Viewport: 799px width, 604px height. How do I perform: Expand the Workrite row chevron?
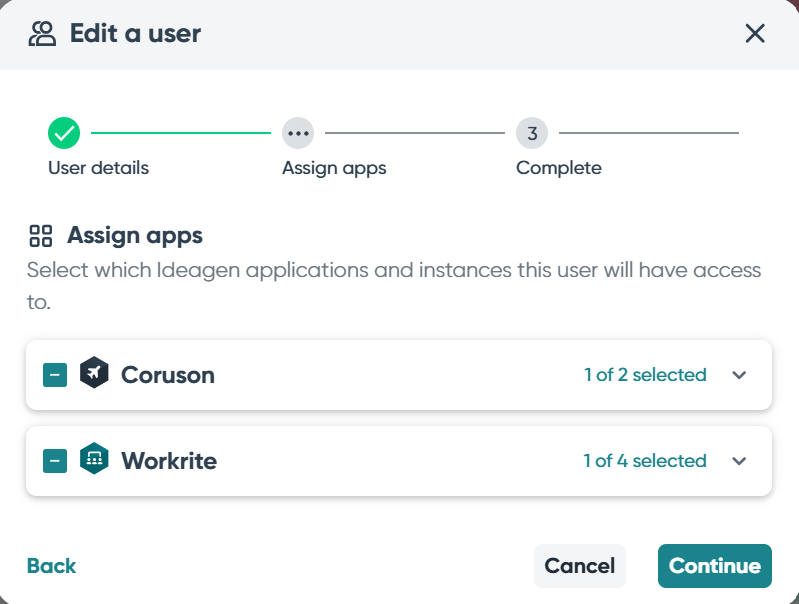point(739,461)
